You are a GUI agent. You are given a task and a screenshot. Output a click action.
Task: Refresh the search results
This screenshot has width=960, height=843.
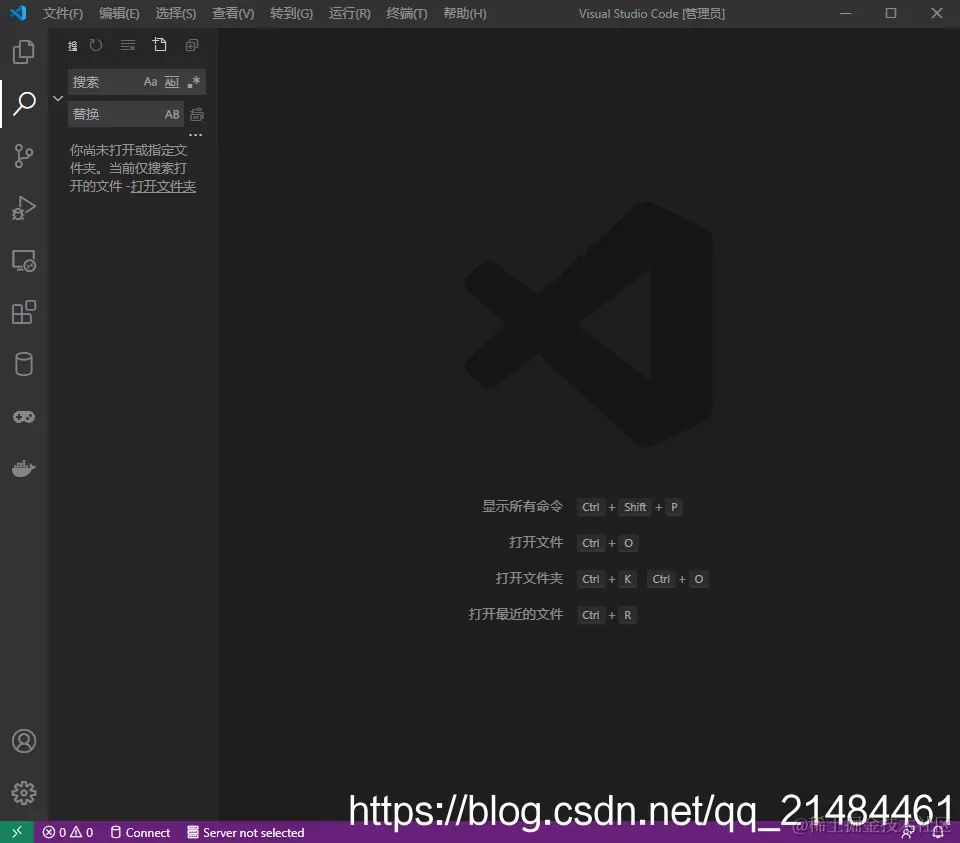click(x=96, y=45)
